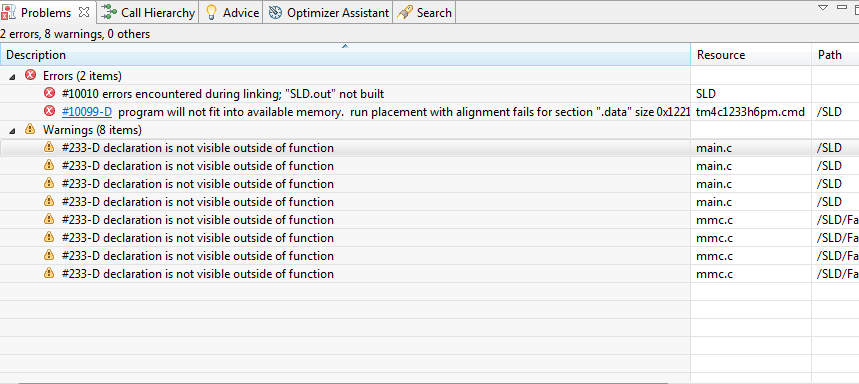Open the view menu dropdown triangle
Viewport: 859px width, 384px height.
823,7
